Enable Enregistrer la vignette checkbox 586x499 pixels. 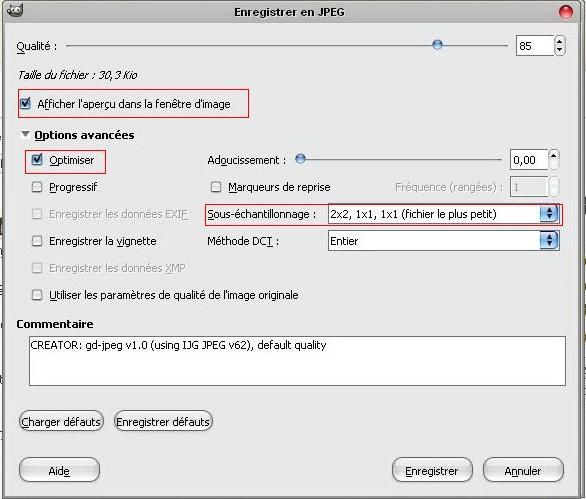coord(37,241)
